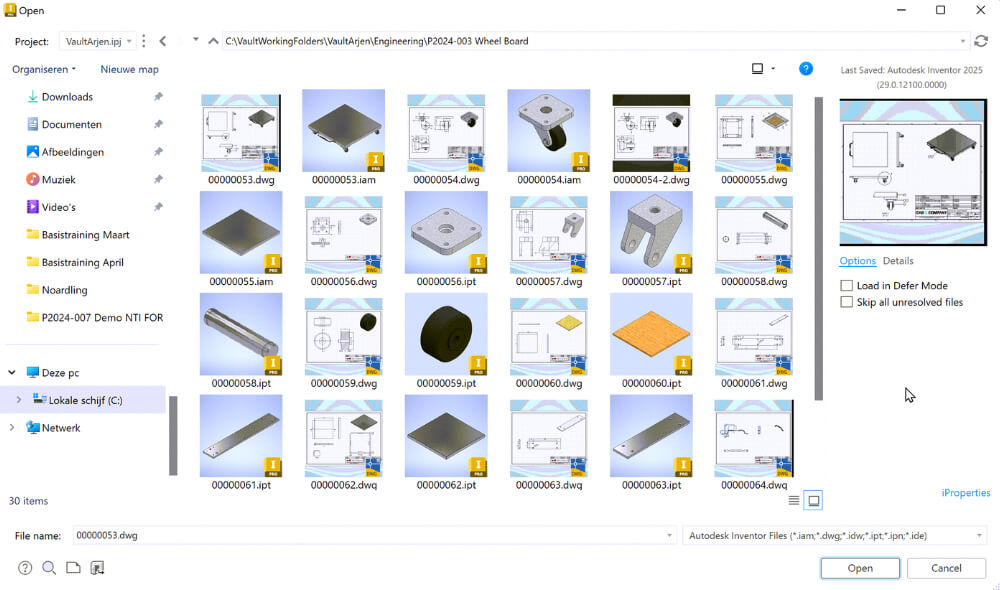Switch to list view with the hamburger icon

coord(795,500)
